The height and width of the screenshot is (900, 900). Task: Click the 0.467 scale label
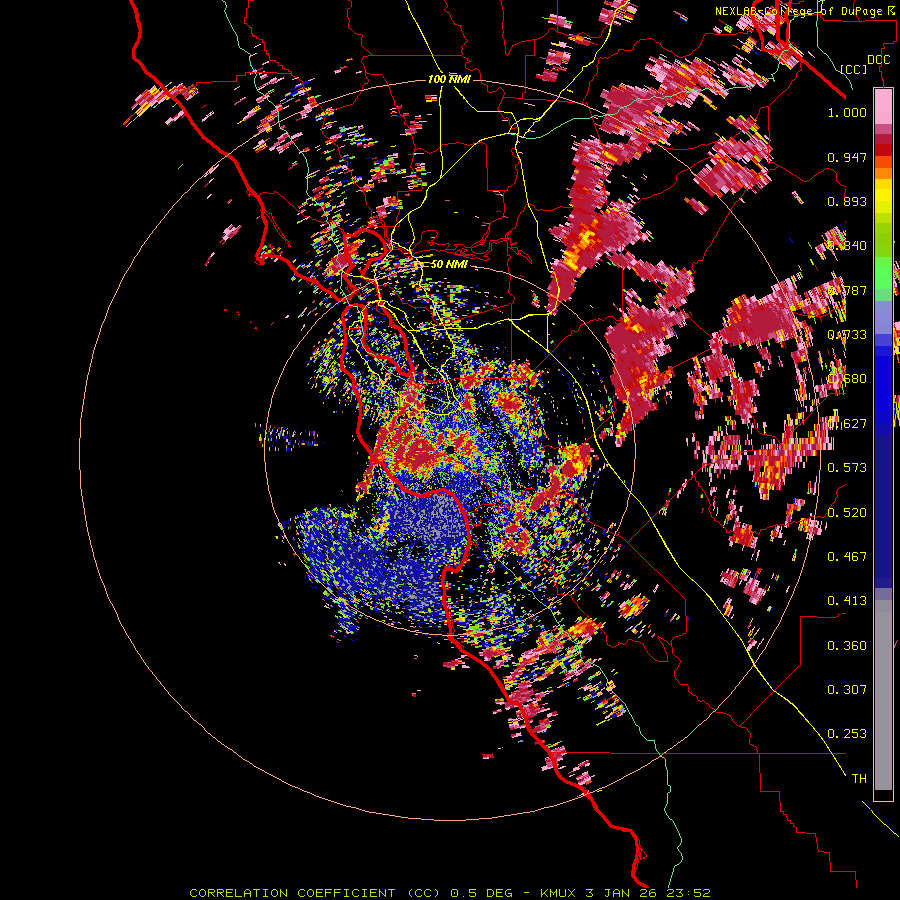pyautogui.click(x=847, y=557)
